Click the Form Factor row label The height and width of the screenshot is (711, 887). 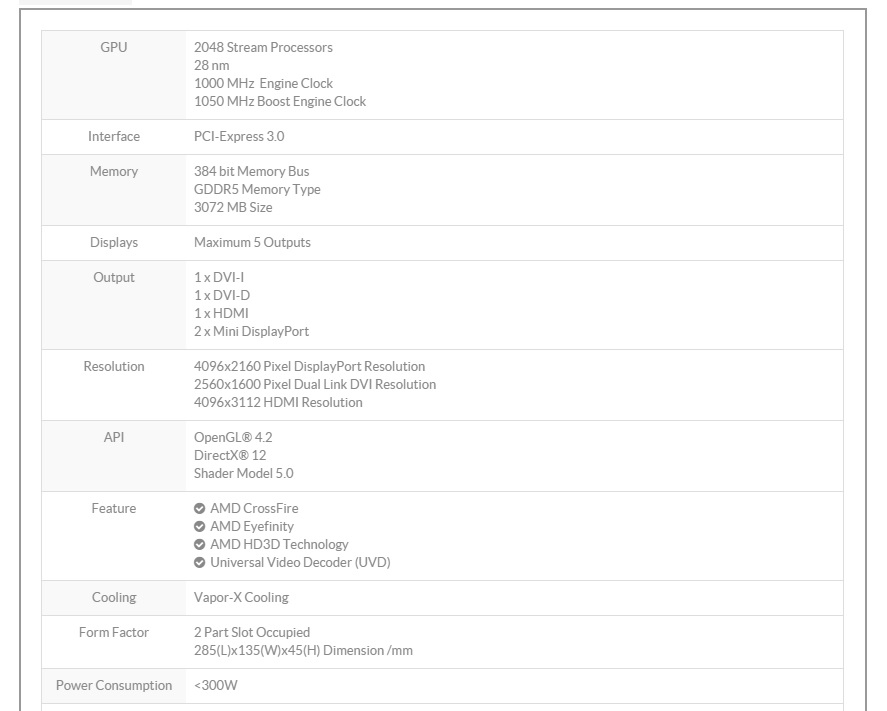pos(114,633)
